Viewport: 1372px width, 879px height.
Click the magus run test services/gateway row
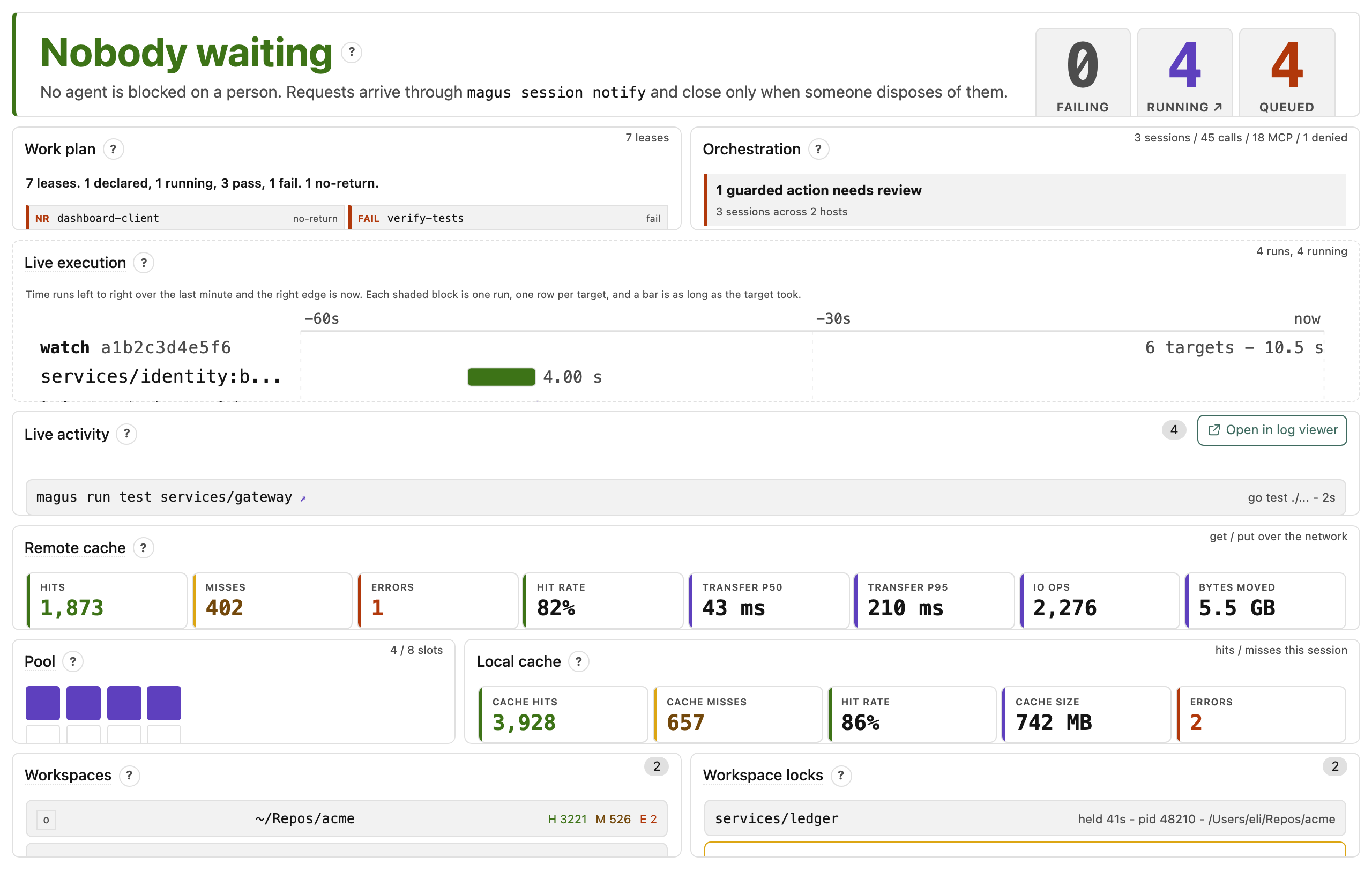pyautogui.click(x=685, y=498)
